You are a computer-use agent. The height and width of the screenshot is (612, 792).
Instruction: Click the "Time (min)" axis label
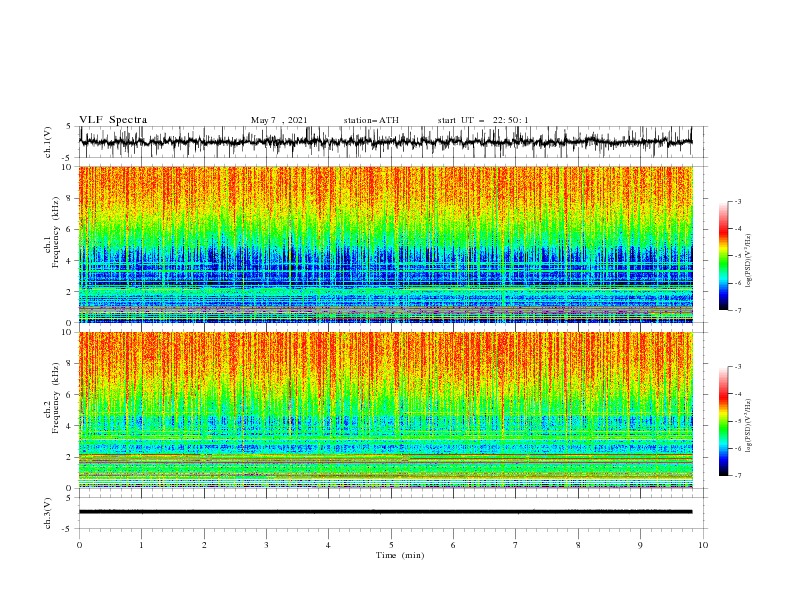[400, 555]
